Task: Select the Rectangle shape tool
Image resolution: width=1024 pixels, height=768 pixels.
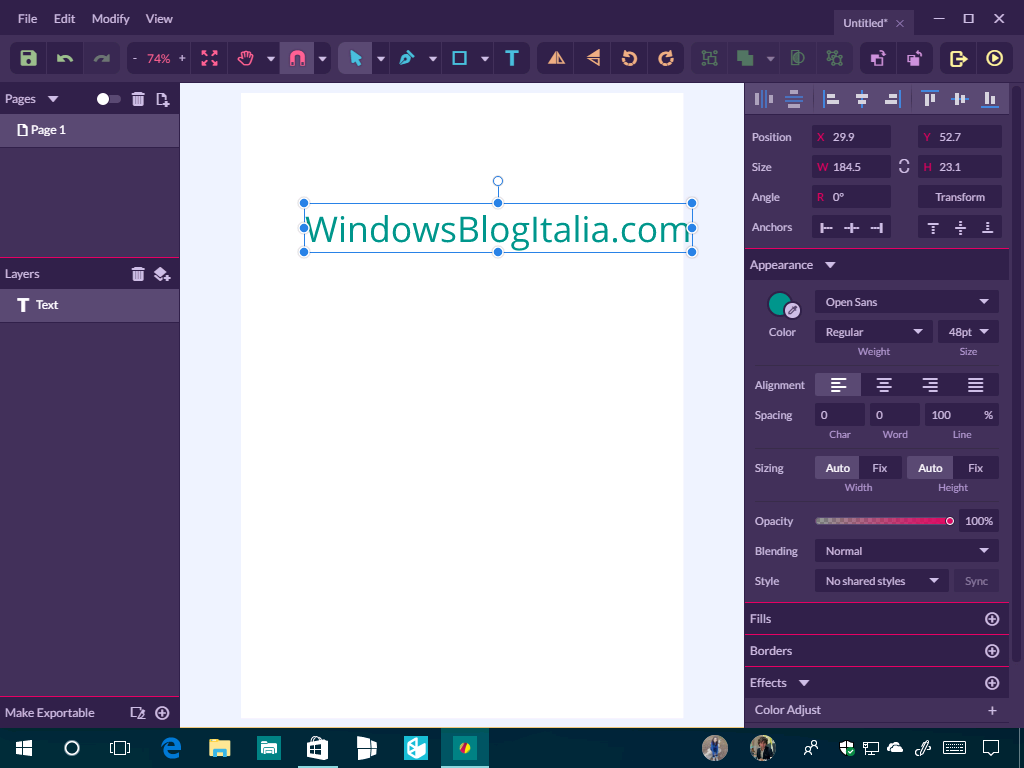Action: 460,58
